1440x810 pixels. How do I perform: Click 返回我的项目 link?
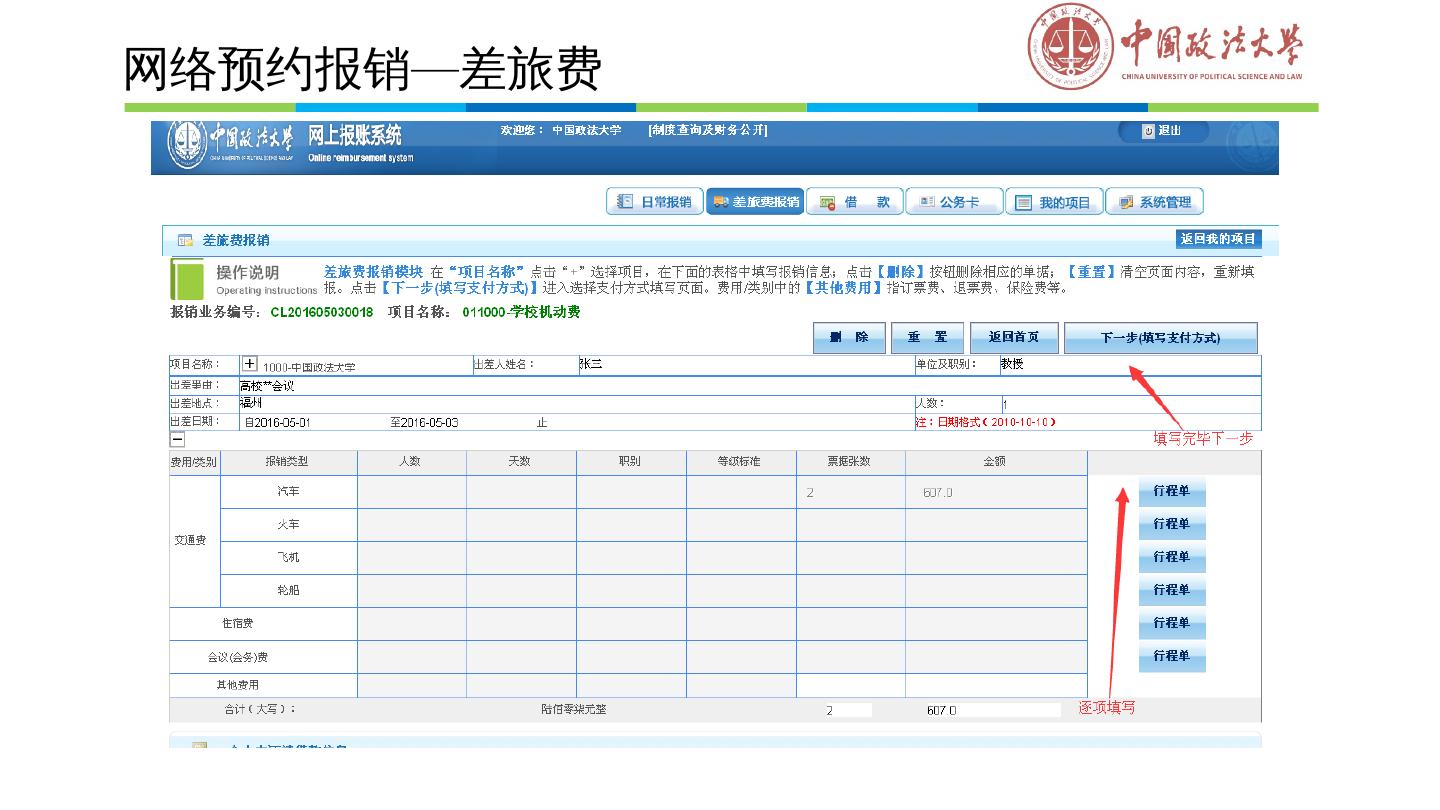click(1217, 239)
